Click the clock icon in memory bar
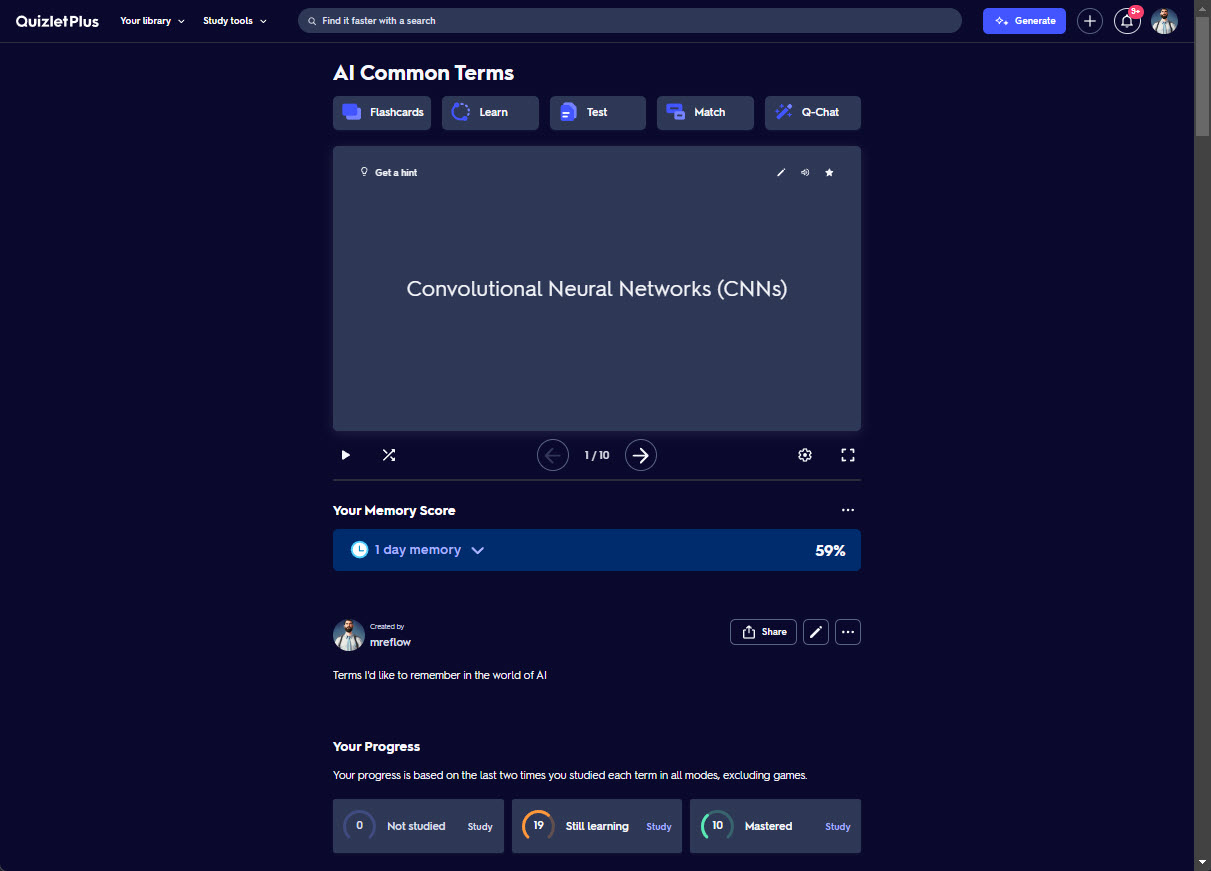This screenshot has height=871, width=1211. 359,550
